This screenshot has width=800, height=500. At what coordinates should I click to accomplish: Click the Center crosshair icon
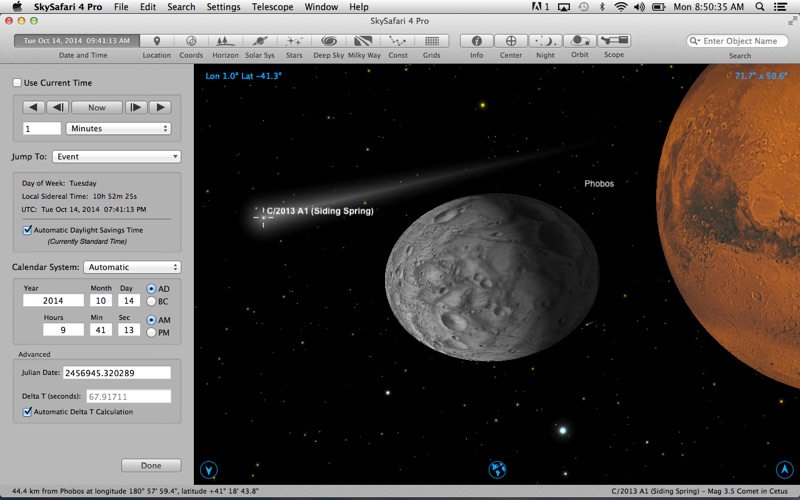[x=511, y=41]
